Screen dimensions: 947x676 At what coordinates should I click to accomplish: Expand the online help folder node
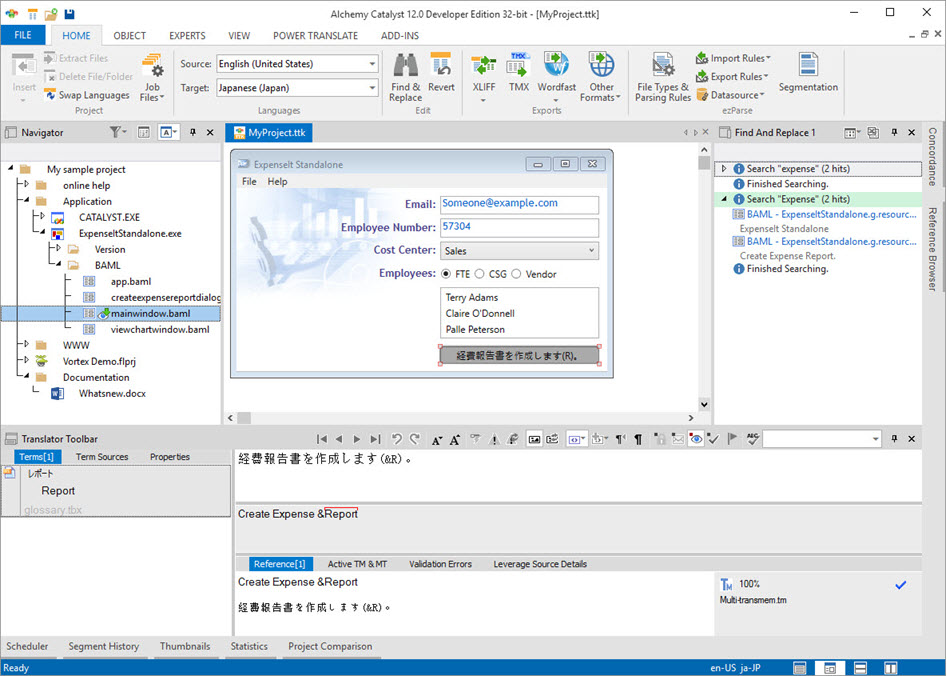click(x=26, y=184)
